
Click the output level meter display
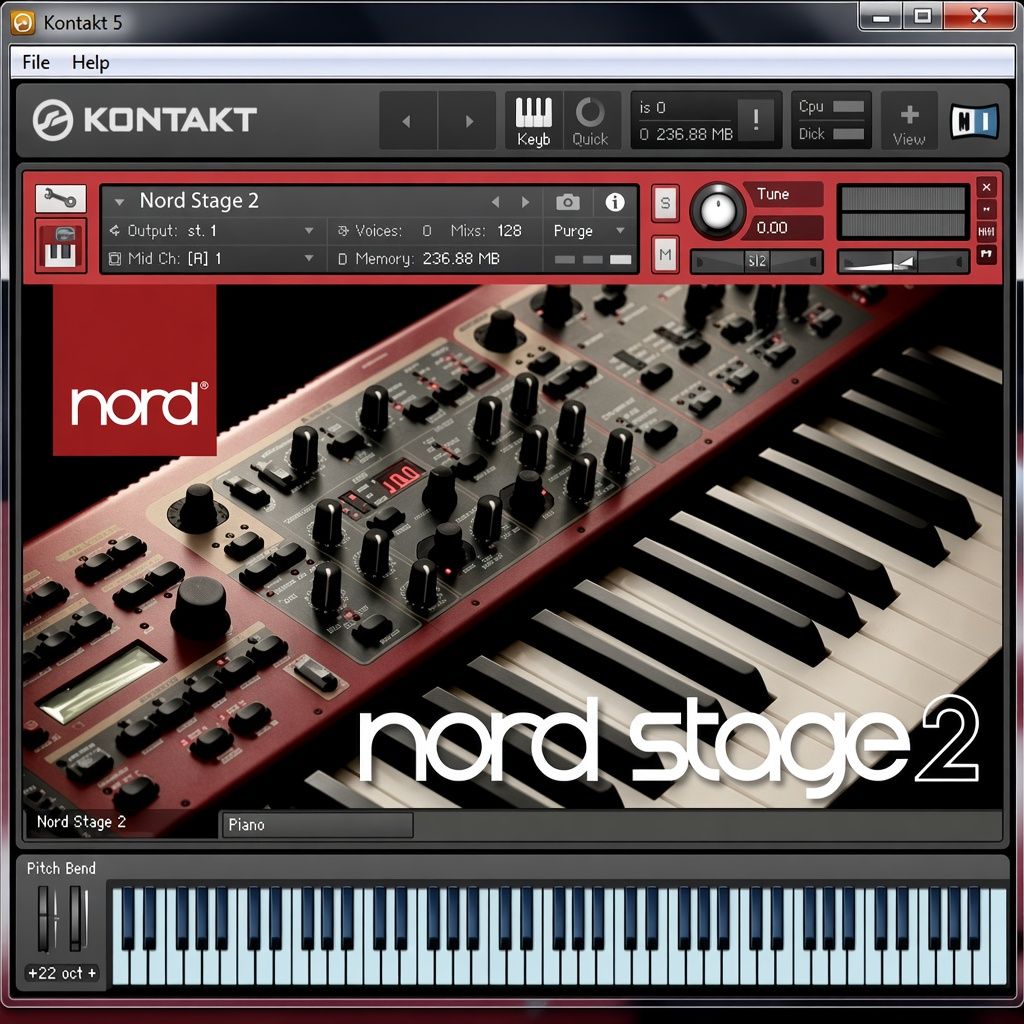pyautogui.click(x=903, y=212)
